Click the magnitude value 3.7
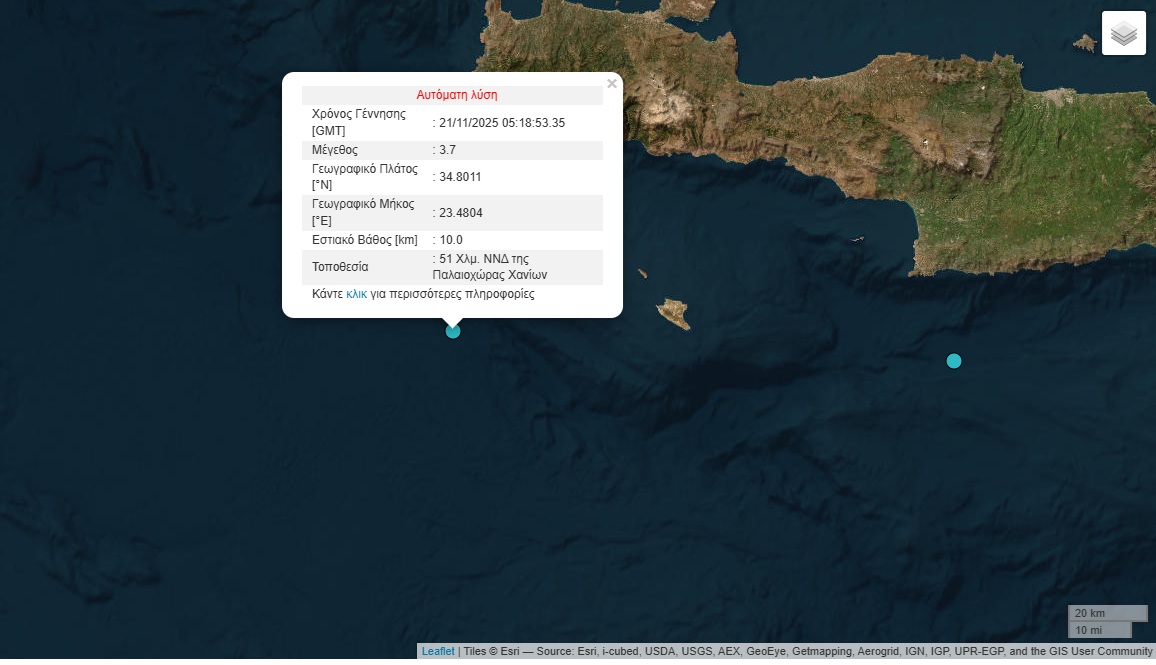 [447, 150]
